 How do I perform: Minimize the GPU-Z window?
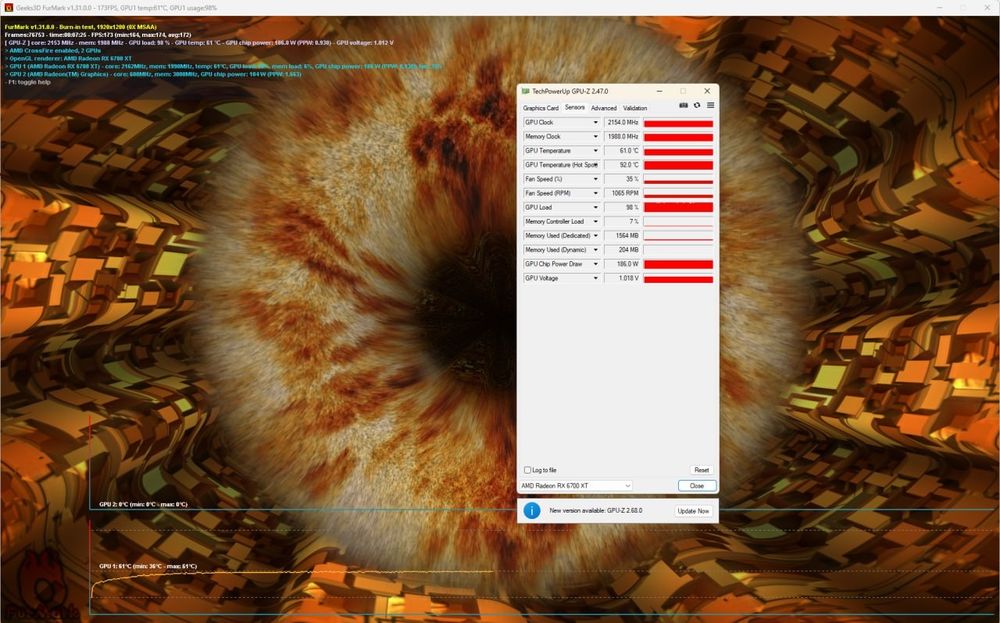pos(659,91)
